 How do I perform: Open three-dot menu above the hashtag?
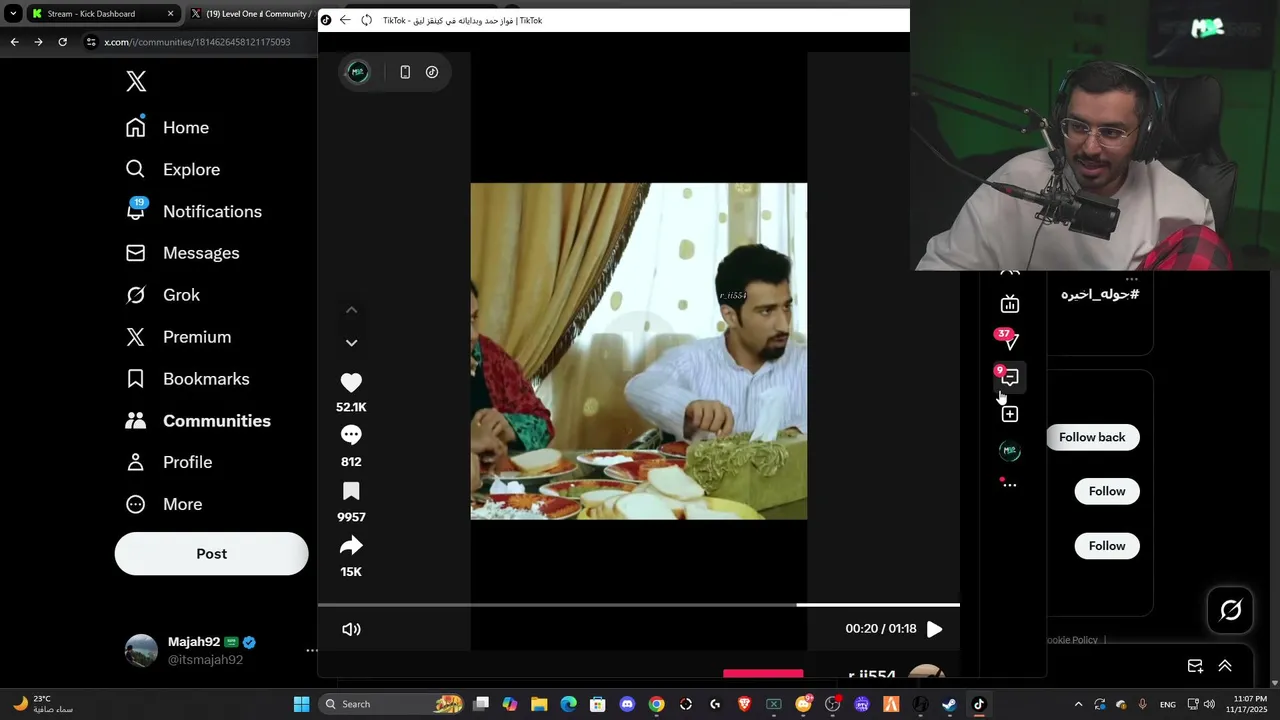pyautogui.click(x=1131, y=279)
